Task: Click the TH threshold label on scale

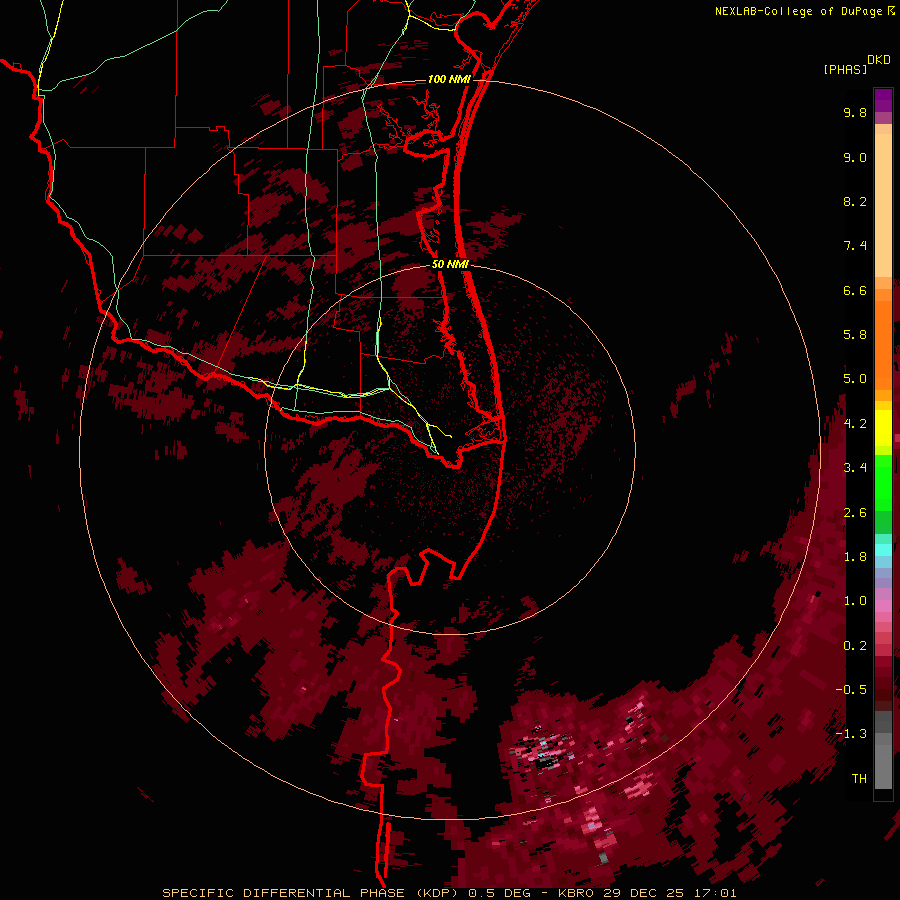Action: (x=859, y=779)
